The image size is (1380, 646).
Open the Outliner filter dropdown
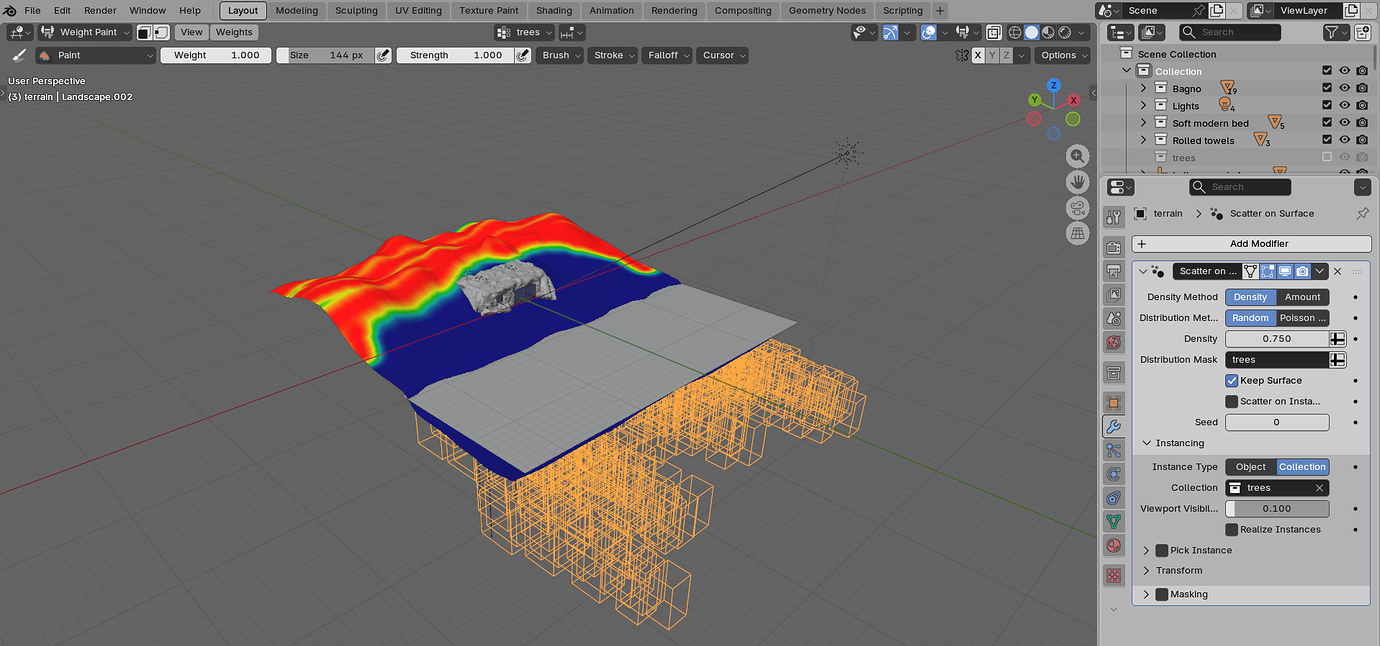pyautogui.click(x=1337, y=33)
